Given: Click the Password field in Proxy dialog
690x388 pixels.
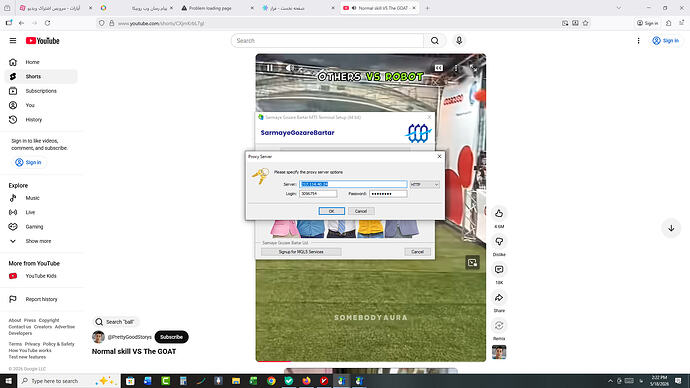Looking at the screenshot, I should pos(388,194).
